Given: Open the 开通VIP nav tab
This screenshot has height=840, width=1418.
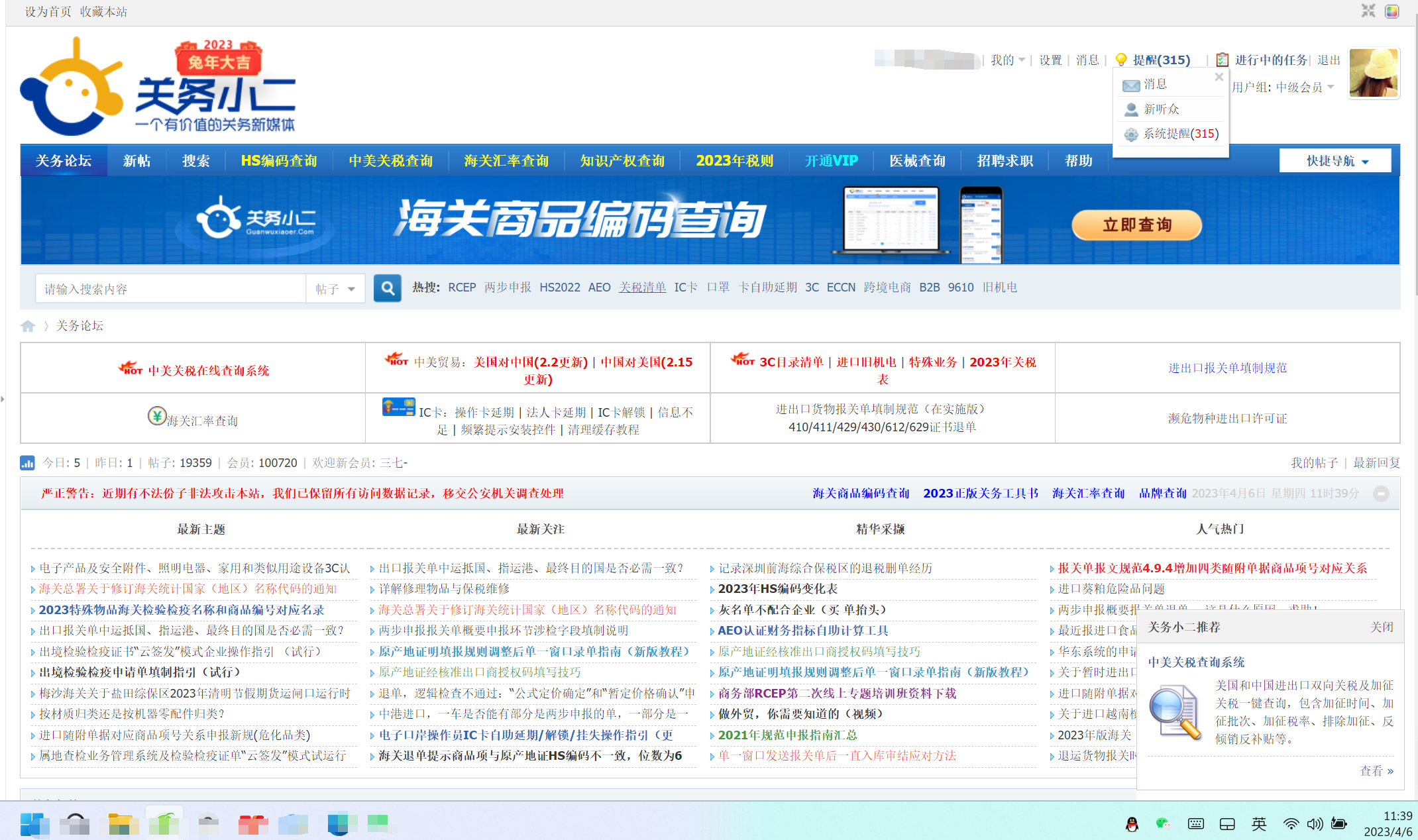Looking at the screenshot, I should tap(831, 161).
